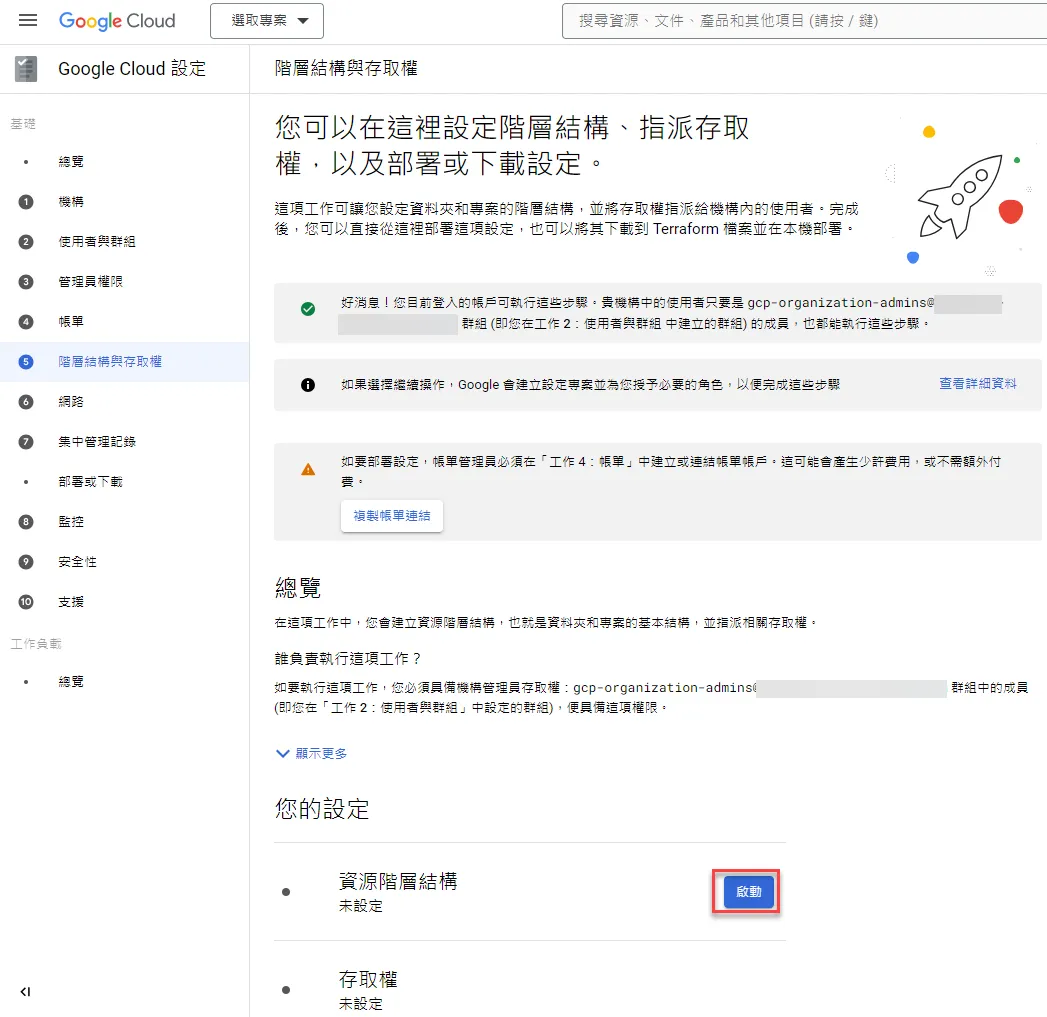Click the 您的設定 section heading
This screenshot has height=1017, width=1047.
click(x=322, y=809)
